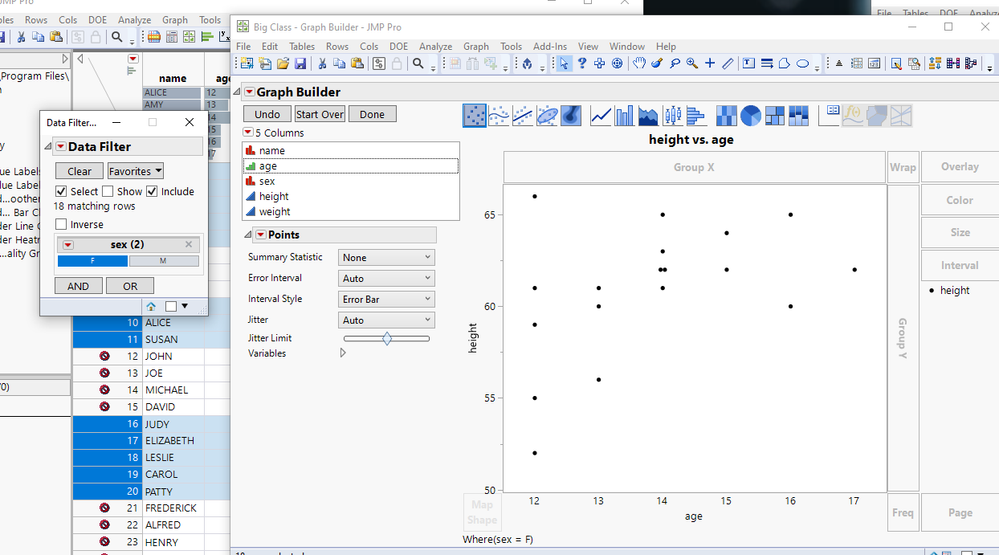This screenshot has height=555, width=999.
Task: Click the Cut scissors icon in Graph Builder toolbar
Action: (x=322, y=64)
